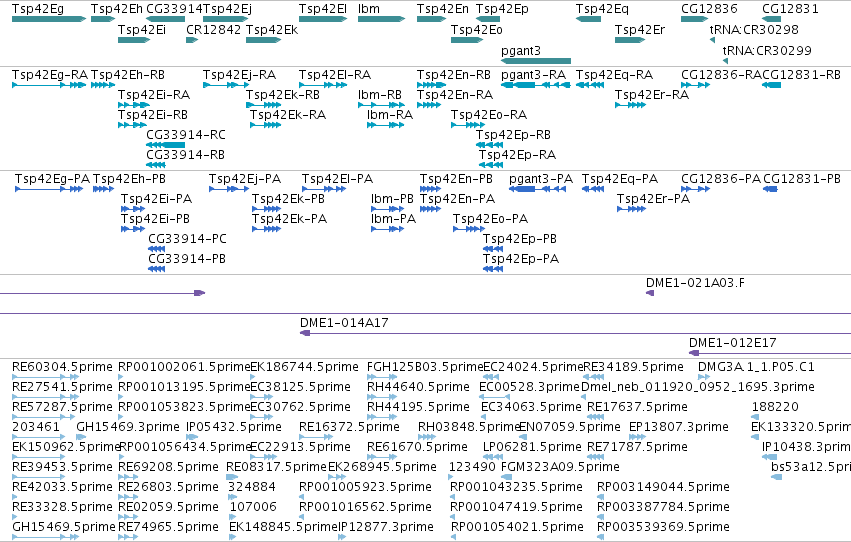This screenshot has height=542, width=851.
Task: Click the Tsp42Eo gene label
Action: [477, 29]
